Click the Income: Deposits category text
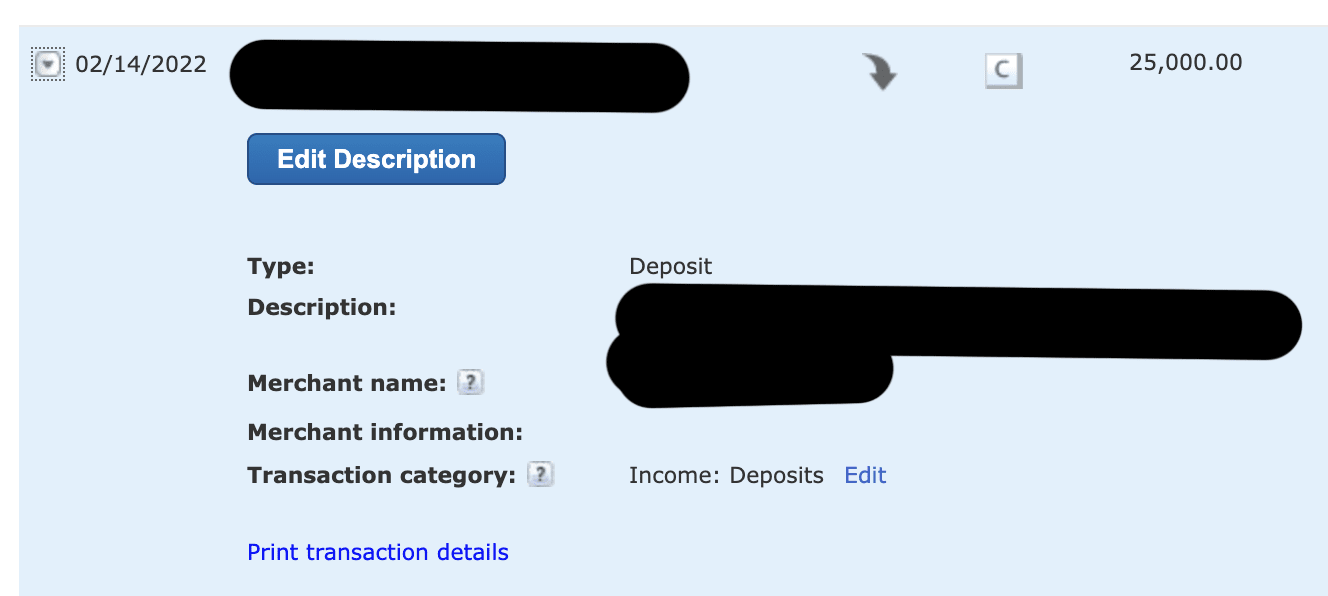Viewport: 1328px width, 596px height. [726, 475]
